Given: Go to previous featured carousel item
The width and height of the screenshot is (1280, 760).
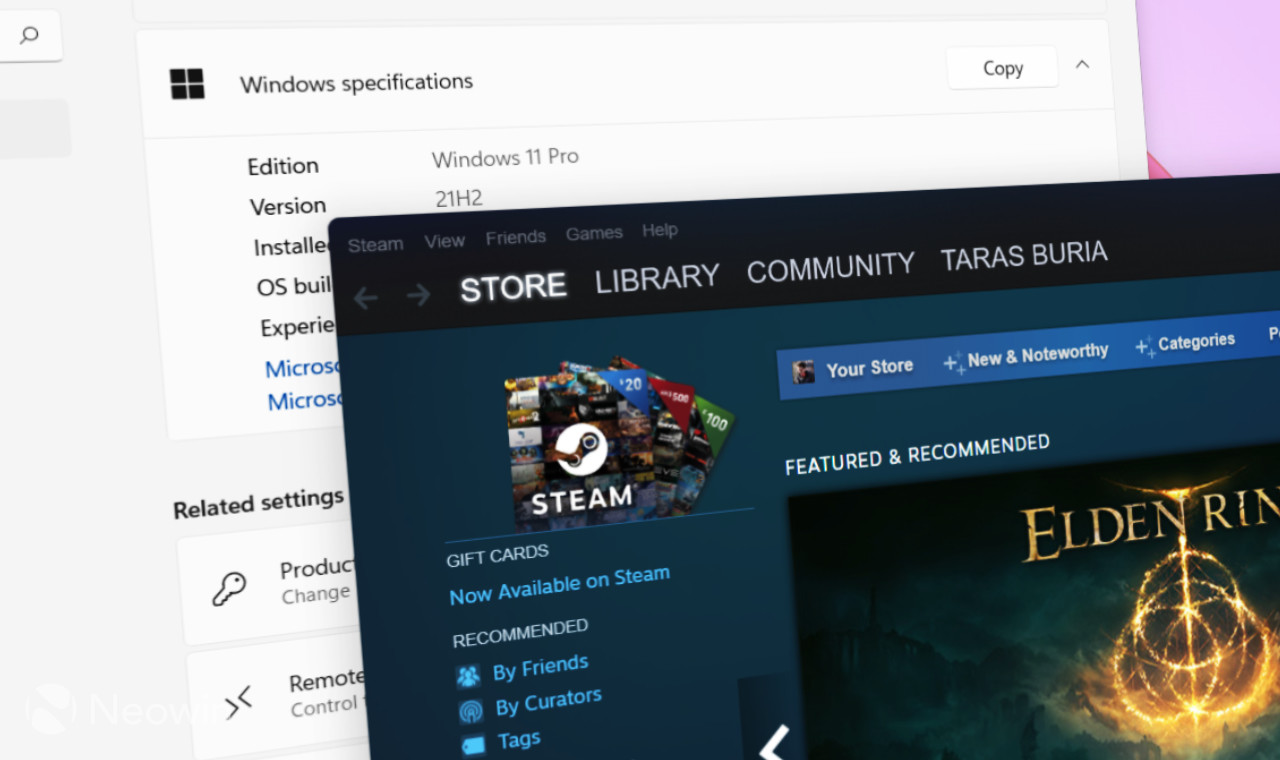Looking at the screenshot, I should pos(775,742).
